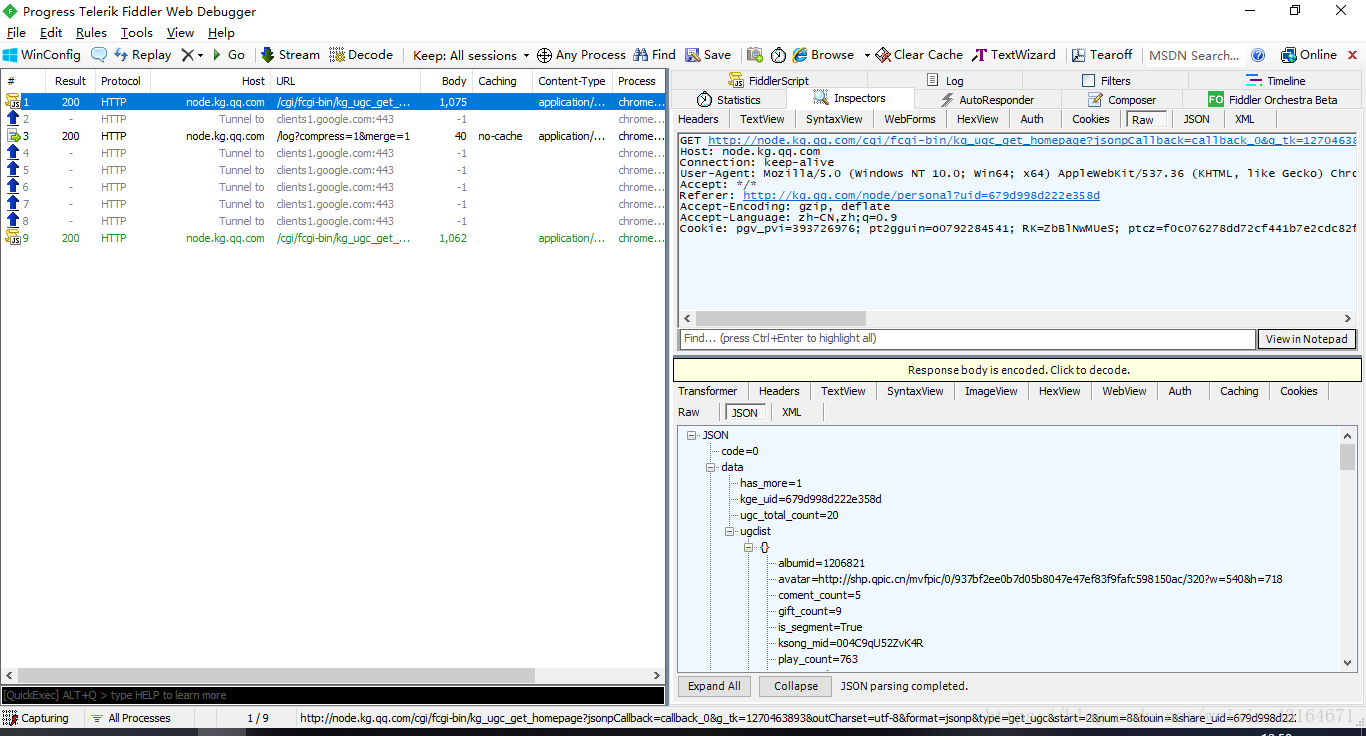Screen dimensions: 1366x736
Task: Click the Tearoff toolbar button
Action: click(x=1102, y=55)
